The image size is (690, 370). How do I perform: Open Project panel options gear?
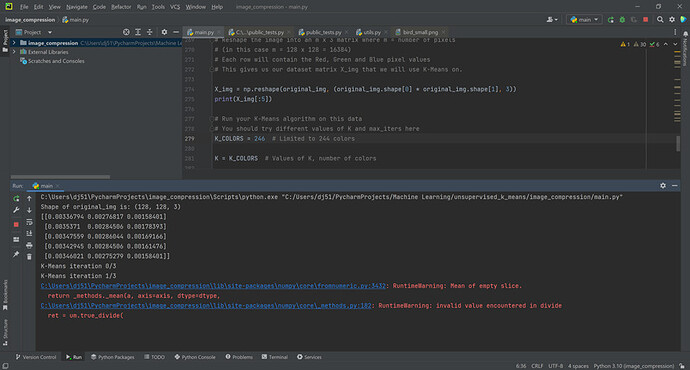[x=164, y=32]
